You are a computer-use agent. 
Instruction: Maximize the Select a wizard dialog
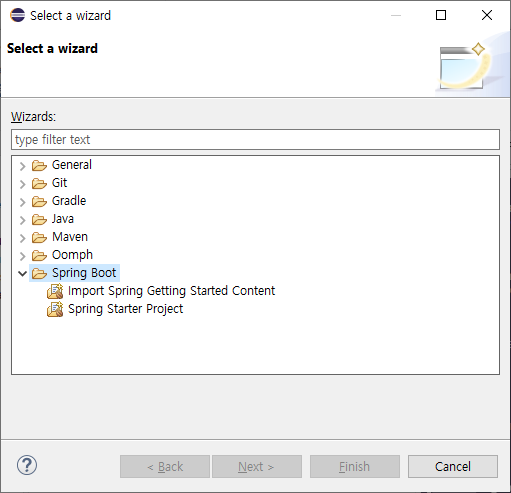tap(441, 15)
